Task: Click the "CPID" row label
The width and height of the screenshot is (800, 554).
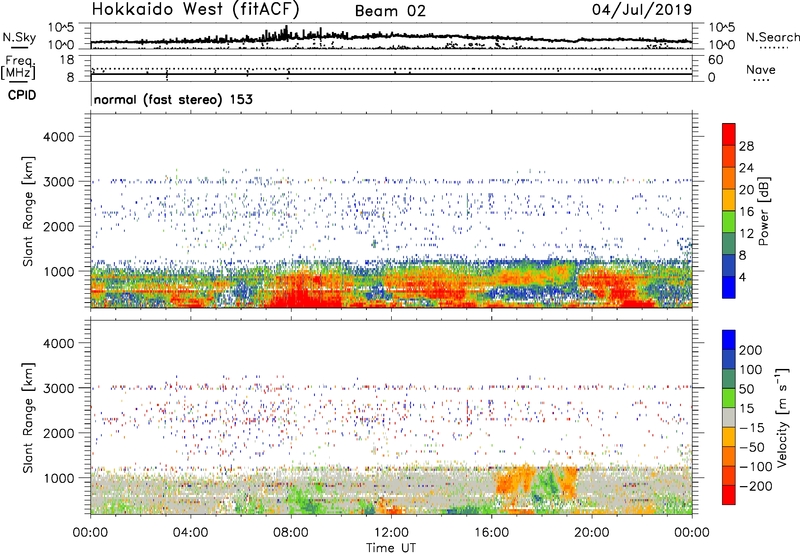Action: (x=22, y=95)
